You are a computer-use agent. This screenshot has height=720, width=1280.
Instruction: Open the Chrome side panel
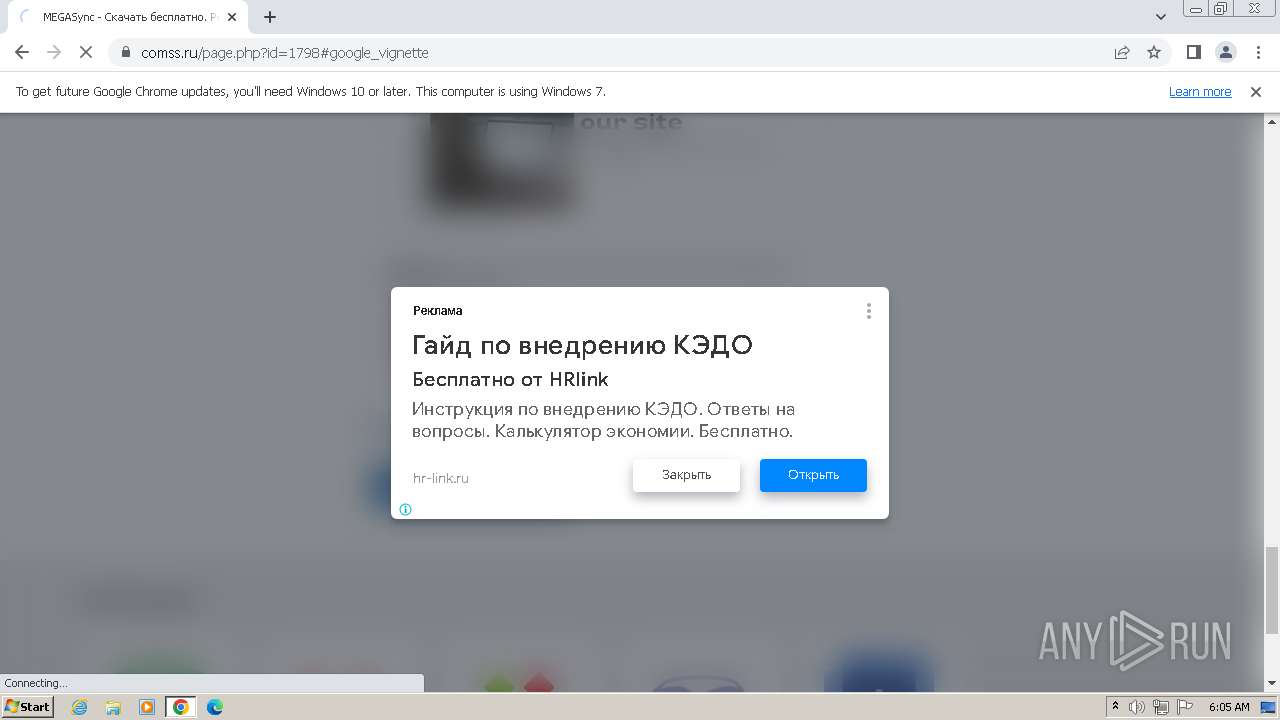[x=1194, y=53]
